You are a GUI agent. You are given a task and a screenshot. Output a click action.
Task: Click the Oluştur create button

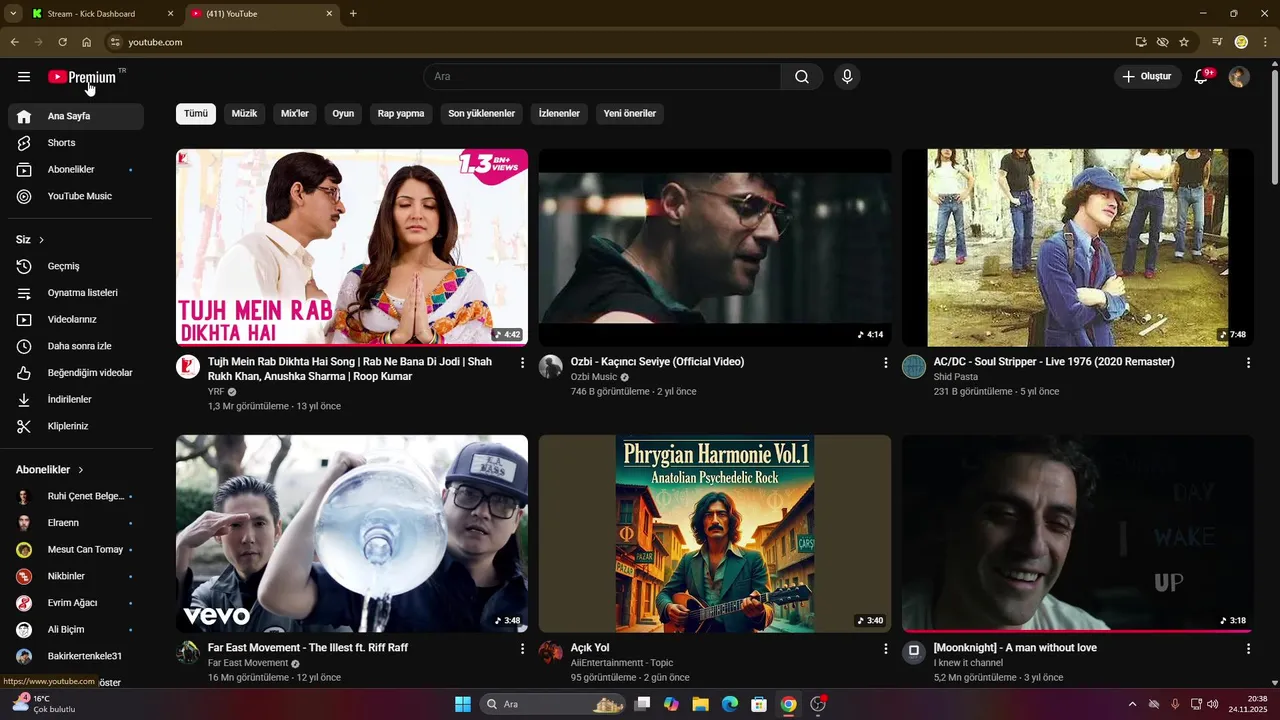1146,77
